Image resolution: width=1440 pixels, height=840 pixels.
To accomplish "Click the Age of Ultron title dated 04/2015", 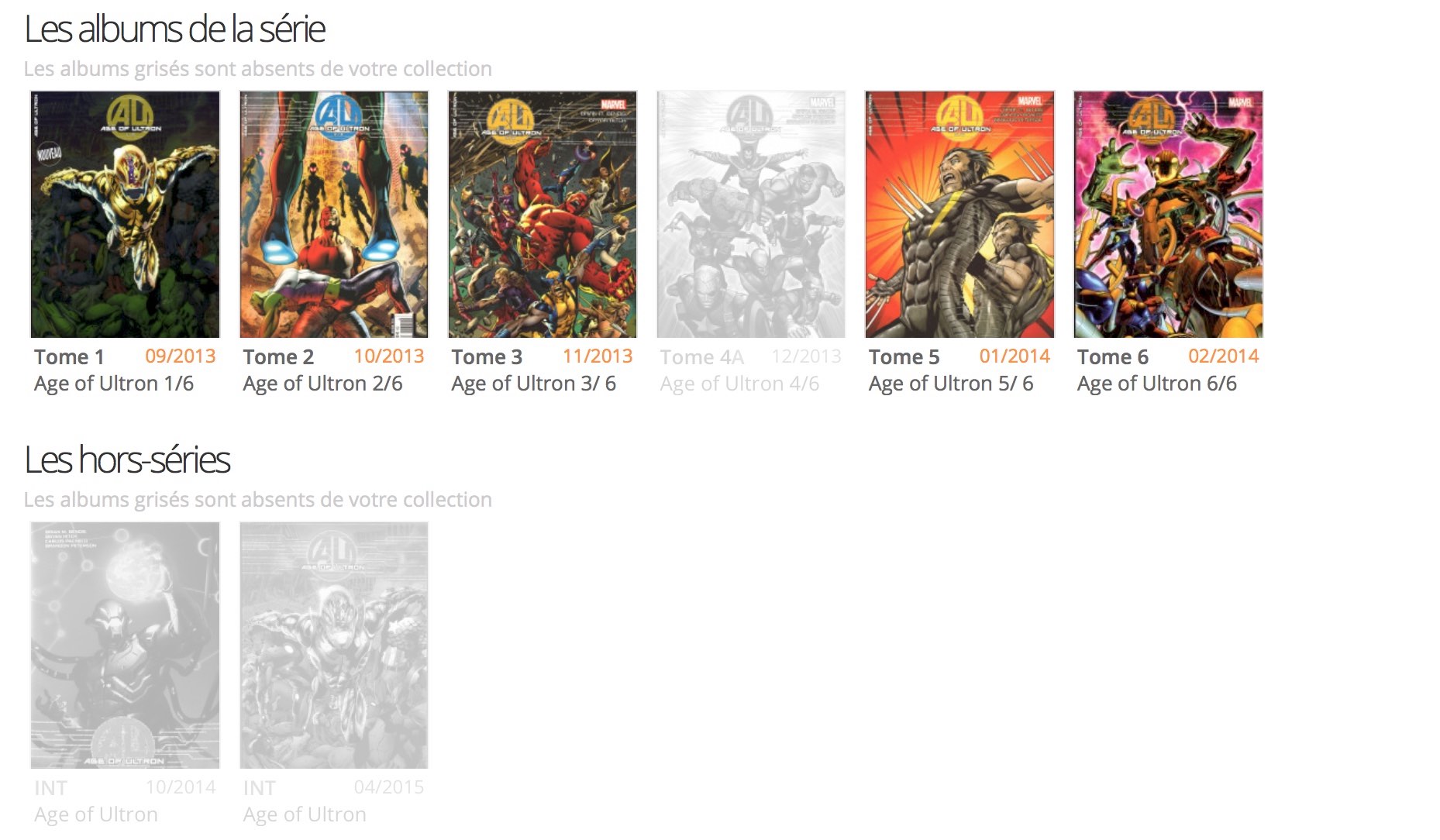I will 305,814.
